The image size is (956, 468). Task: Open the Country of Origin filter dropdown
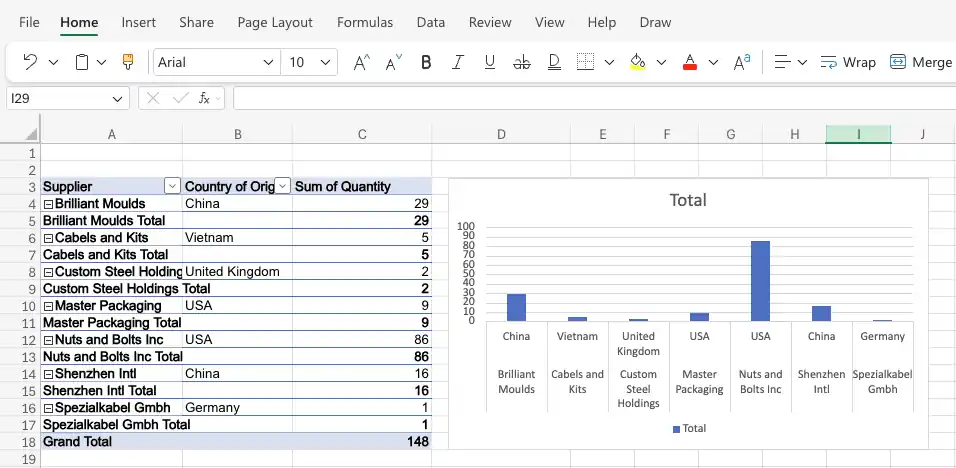[283, 186]
